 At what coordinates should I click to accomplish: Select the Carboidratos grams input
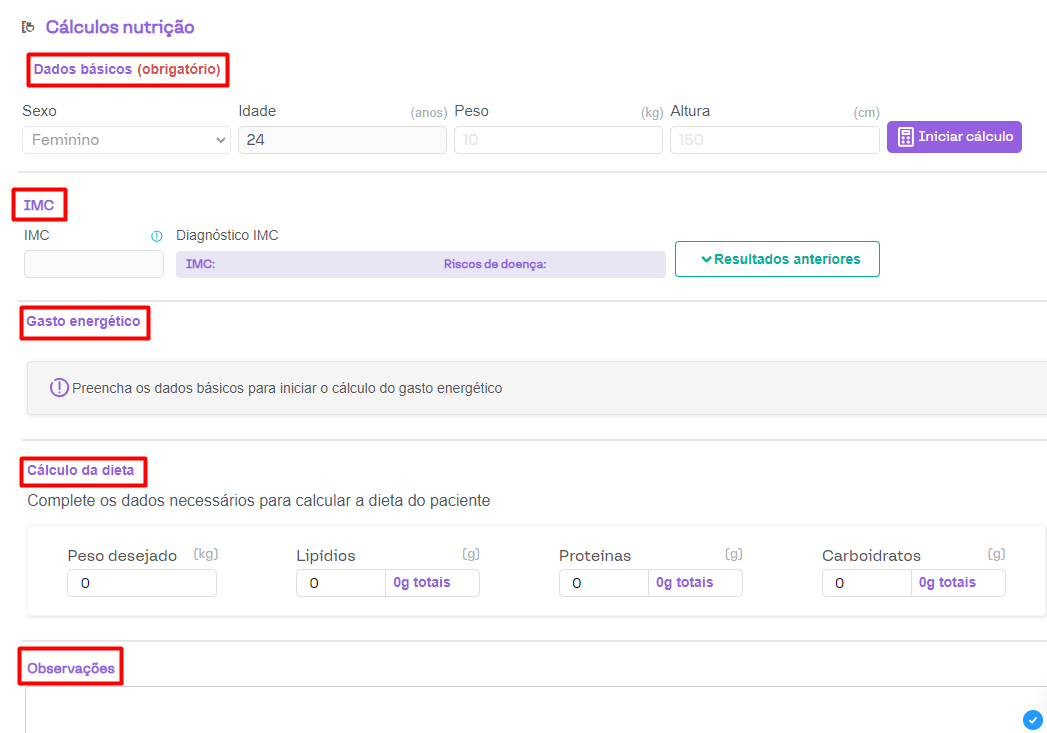(x=867, y=583)
